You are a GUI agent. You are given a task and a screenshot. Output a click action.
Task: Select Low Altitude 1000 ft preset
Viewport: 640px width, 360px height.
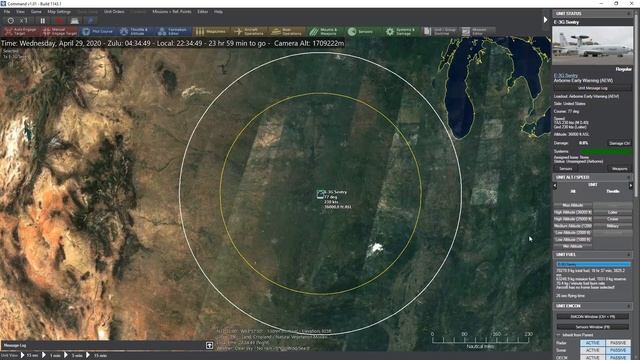(x=573, y=240)
